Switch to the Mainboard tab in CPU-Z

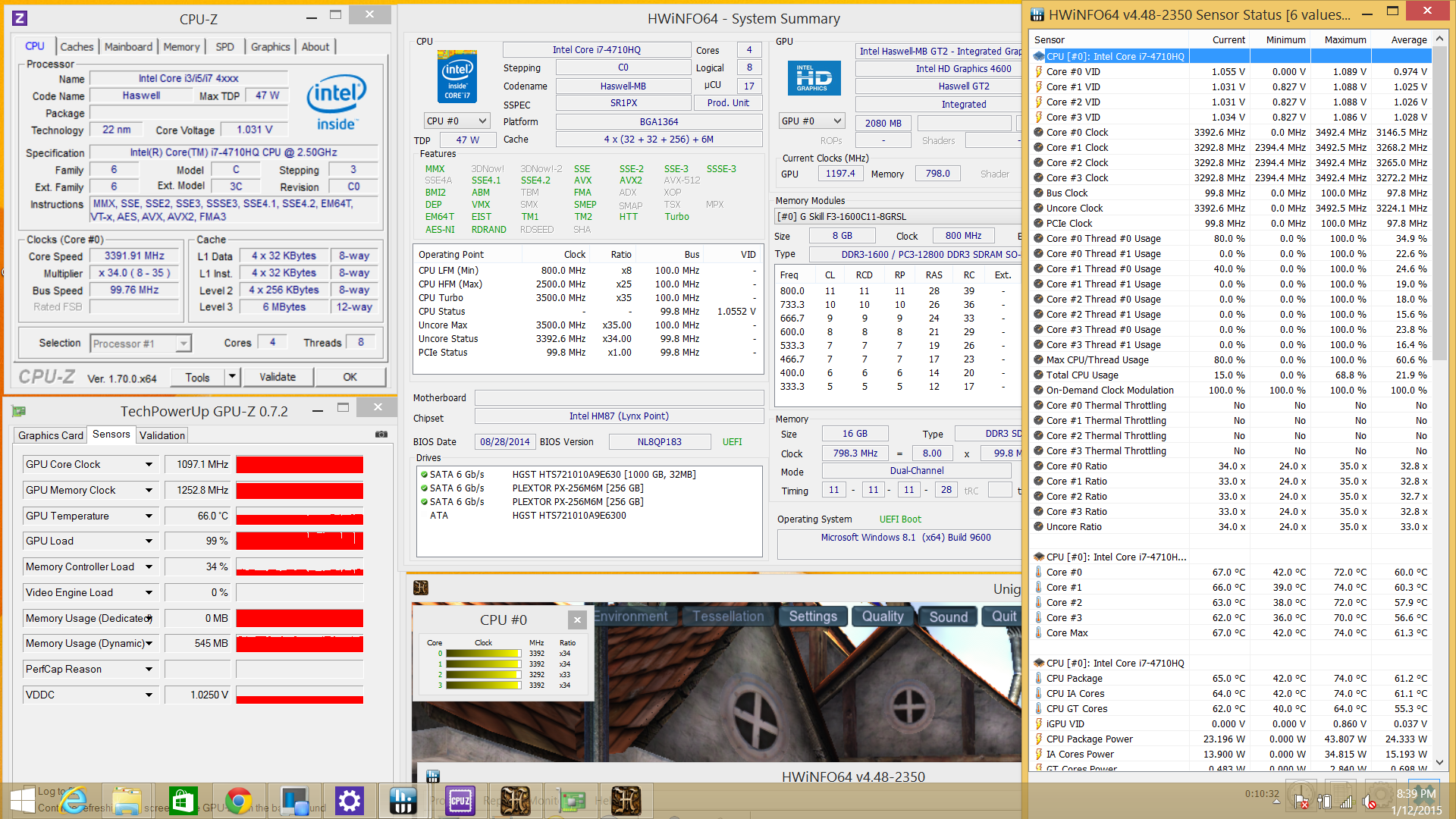click(x=128, y=47)
